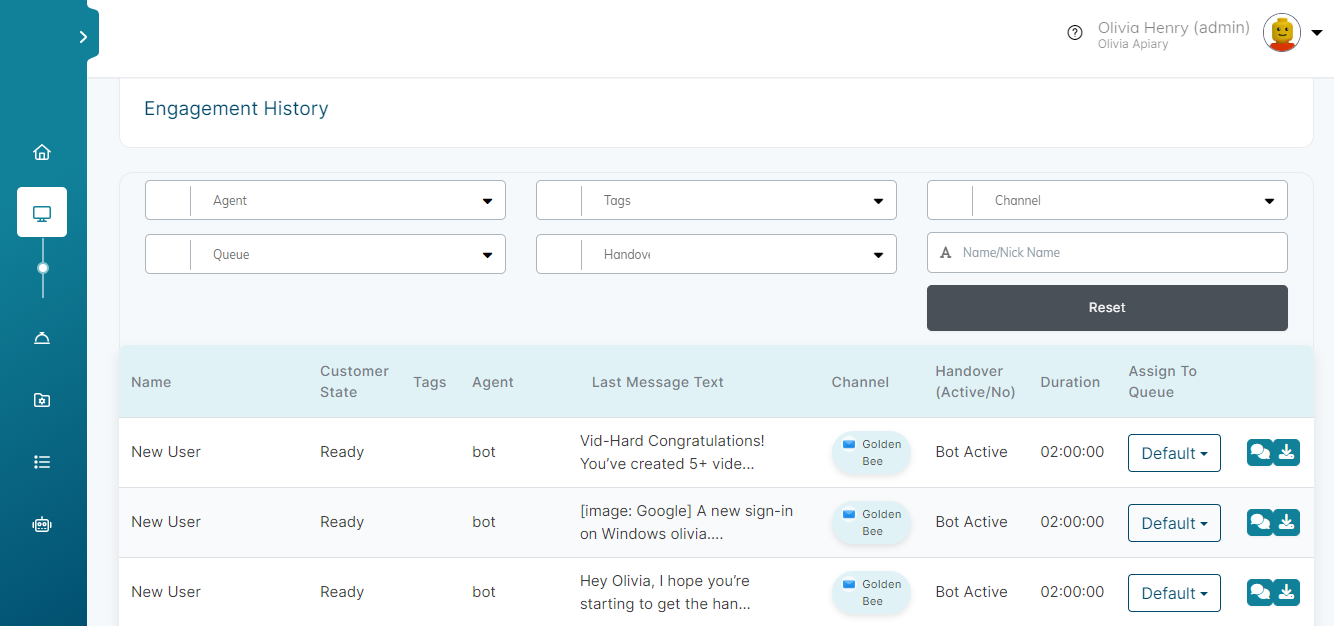Viewport: 1334px width, 626px height.
Task: Click the Golden Bee channel badge
Action: [x=870, y=452]
